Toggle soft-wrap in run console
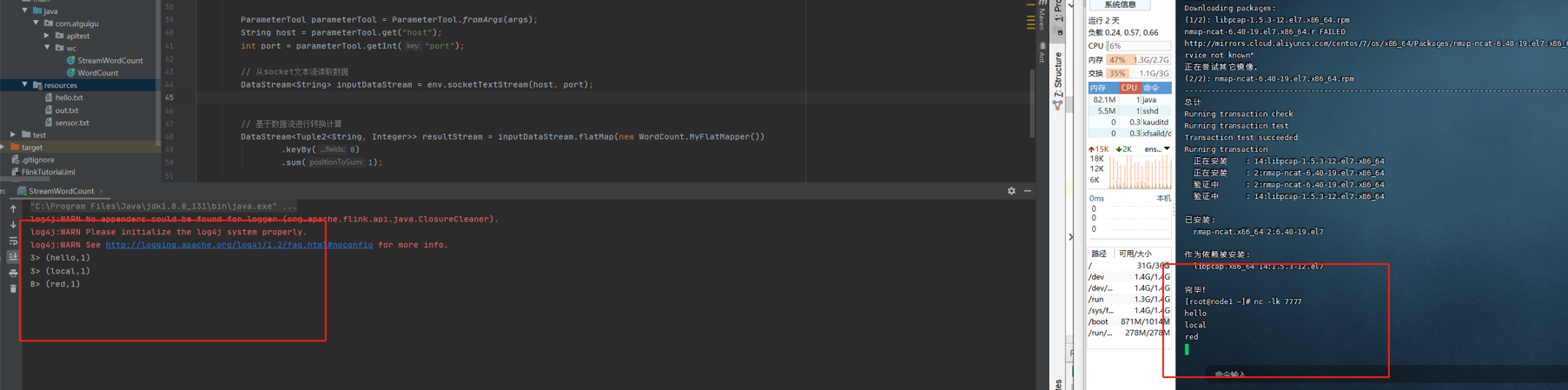 coord(13,241)
